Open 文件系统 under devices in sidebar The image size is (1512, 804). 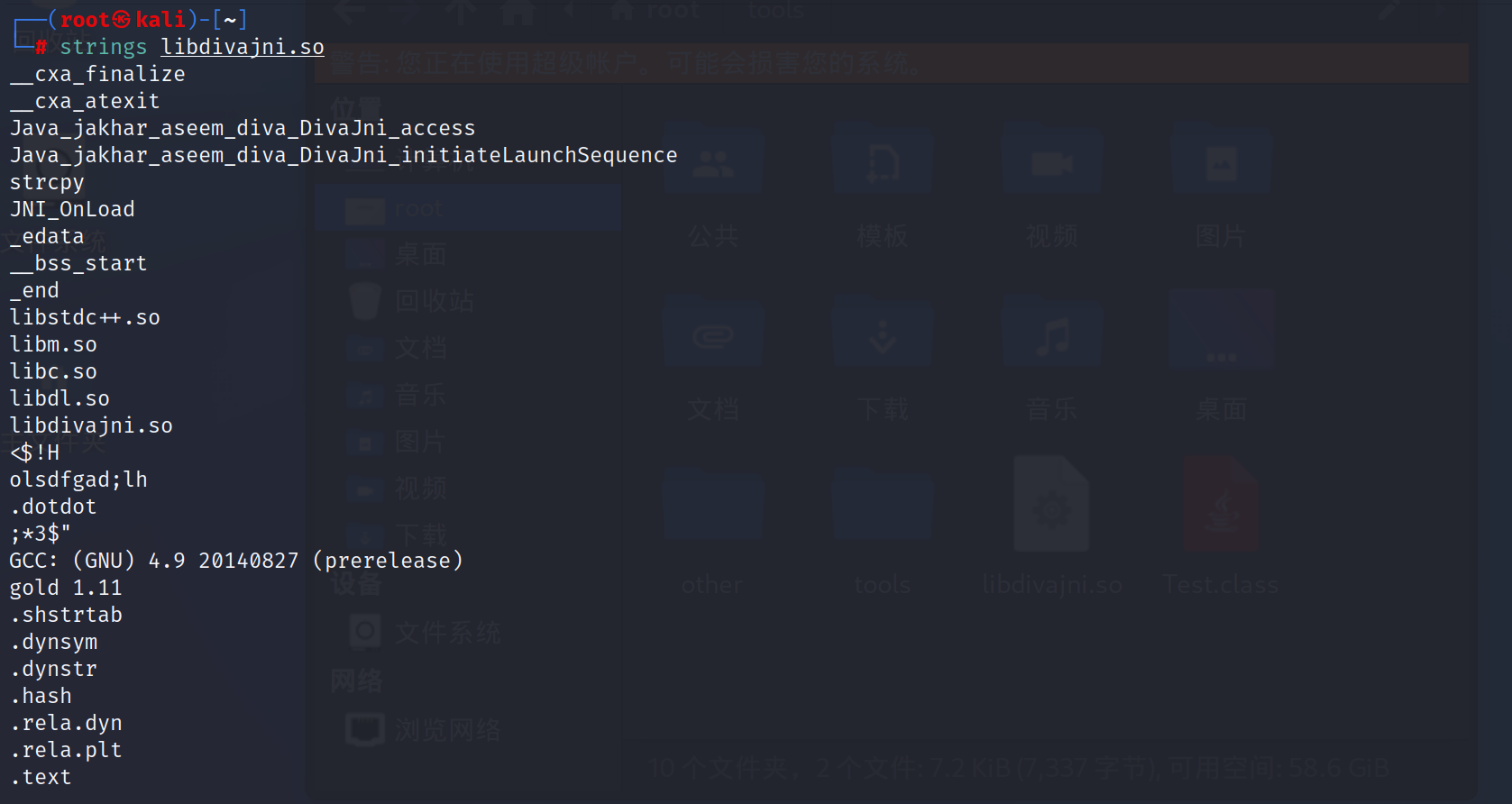(x=468, y=633)
